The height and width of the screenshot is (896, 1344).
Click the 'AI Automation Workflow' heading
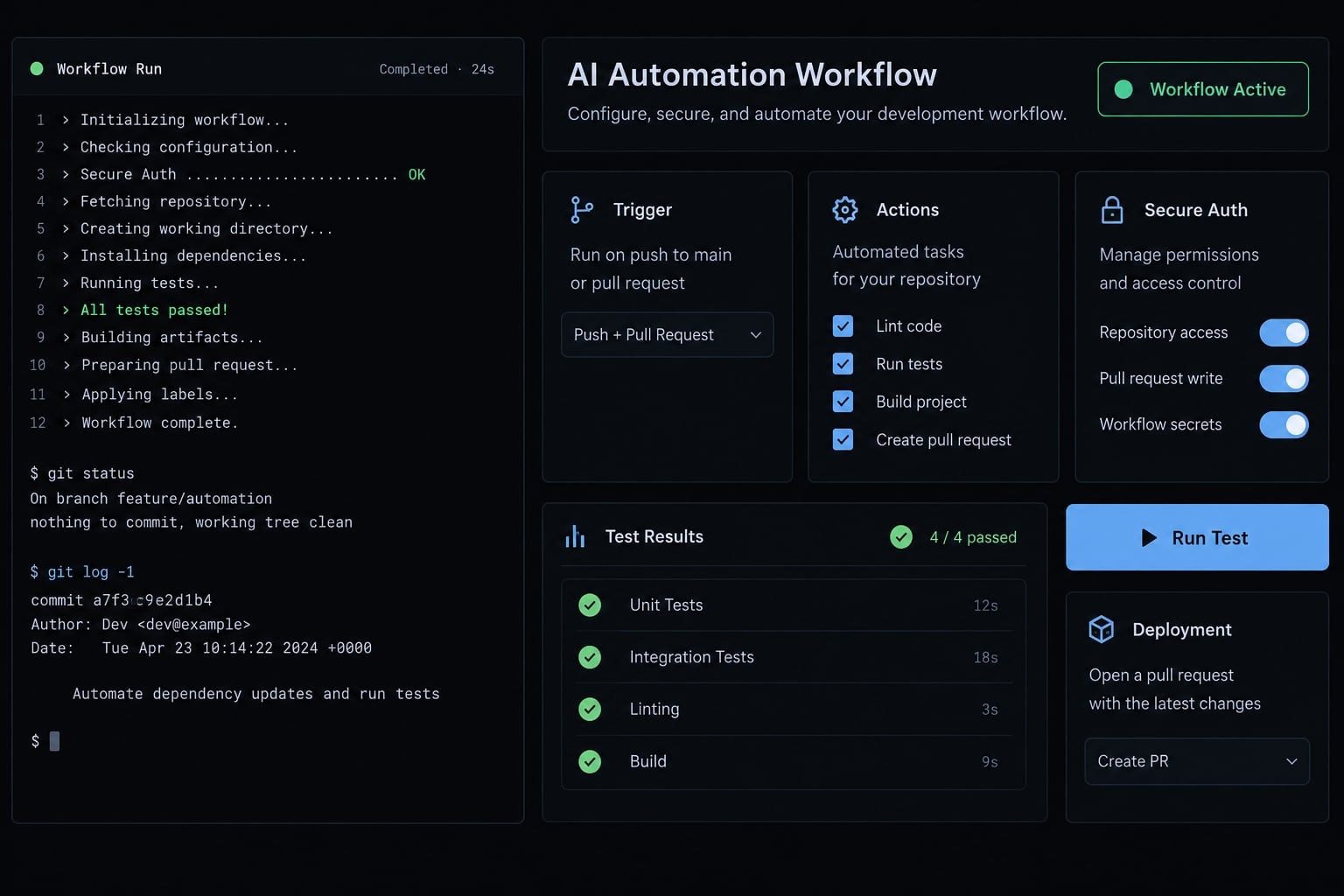pos(752,74)
